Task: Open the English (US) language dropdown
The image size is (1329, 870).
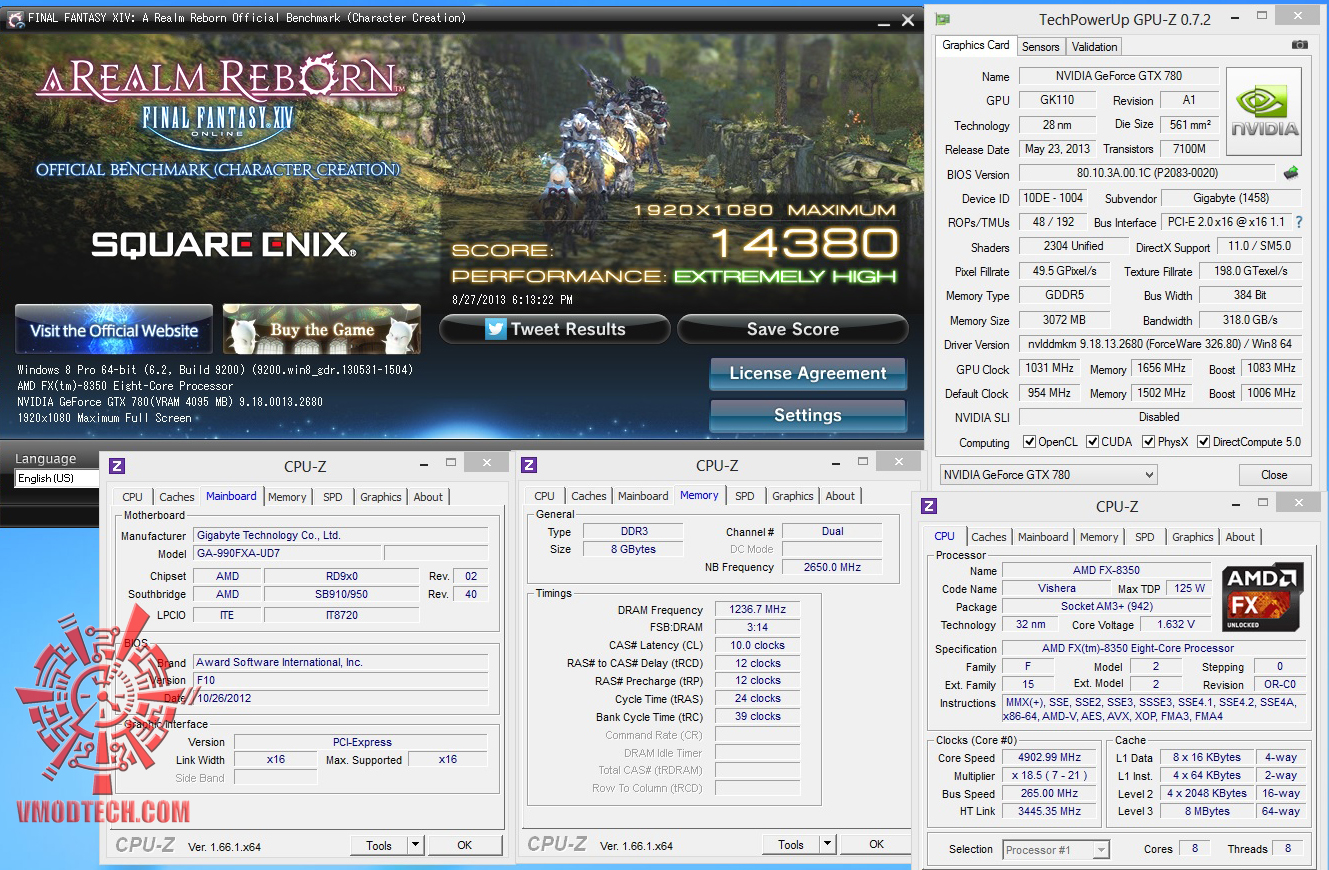Action: click(x=58, y=478)
